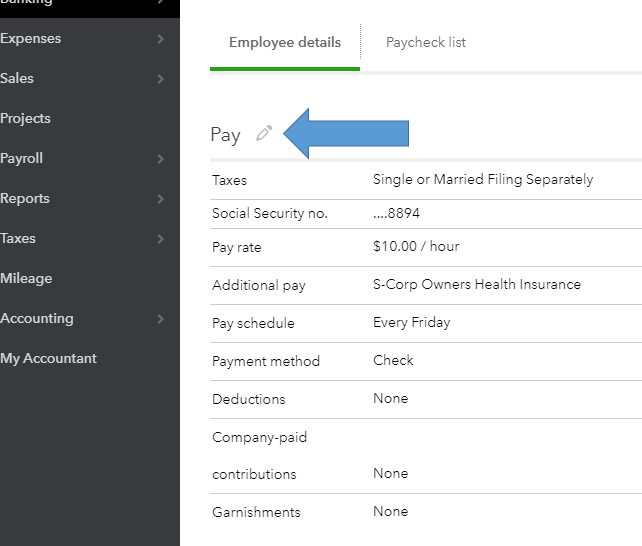642x546 pixels.
Task: Expand the Sales submenu arrow
Action: click(x=161, y=79)
